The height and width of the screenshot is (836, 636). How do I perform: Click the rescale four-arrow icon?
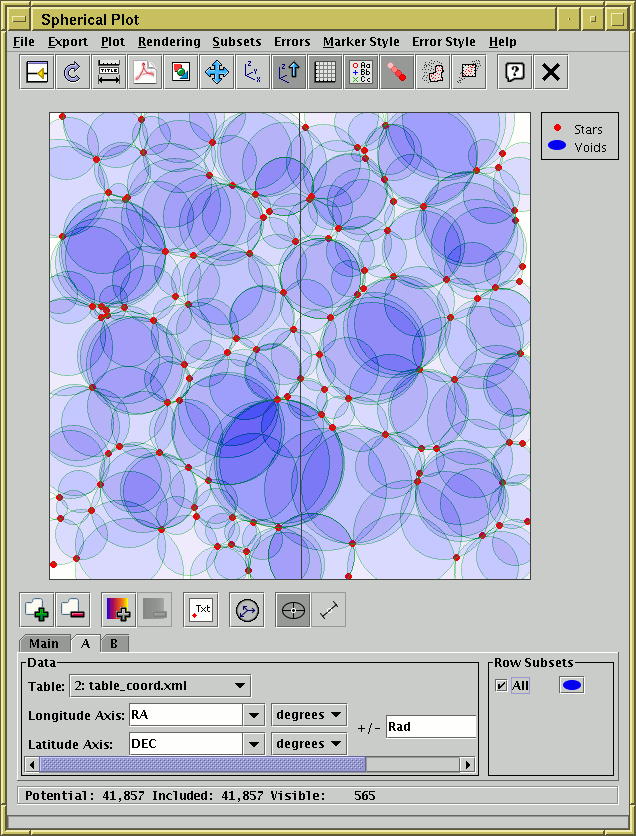(217, 72)
